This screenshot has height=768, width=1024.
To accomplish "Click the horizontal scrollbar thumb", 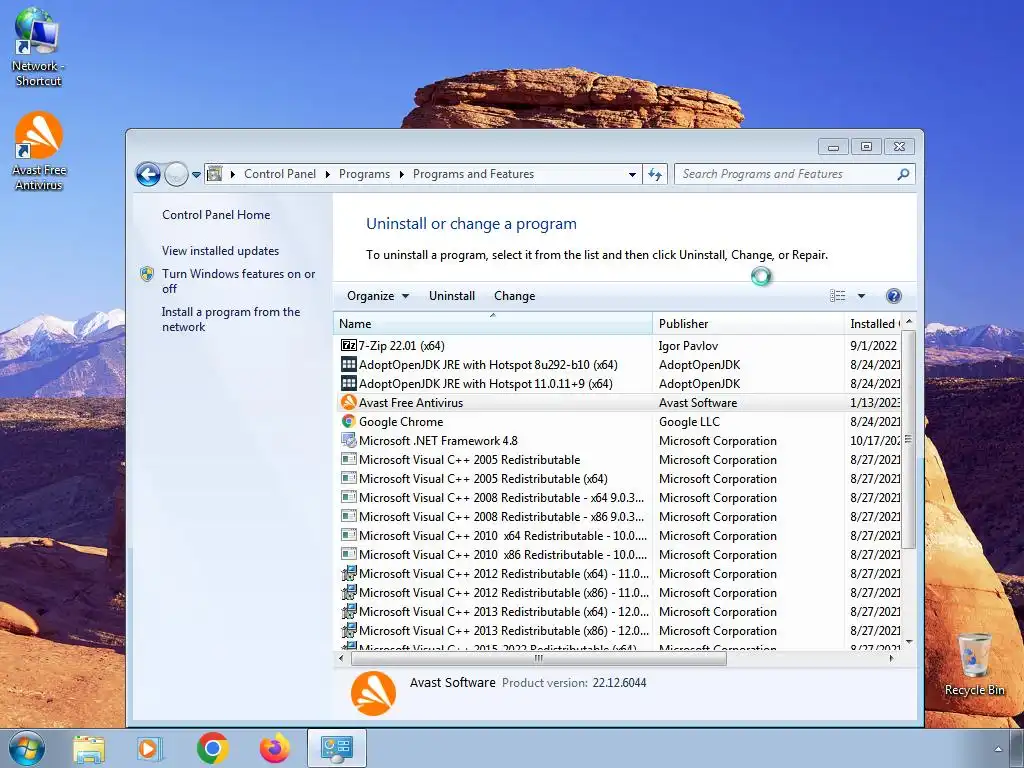I will [x=539, y=658].
